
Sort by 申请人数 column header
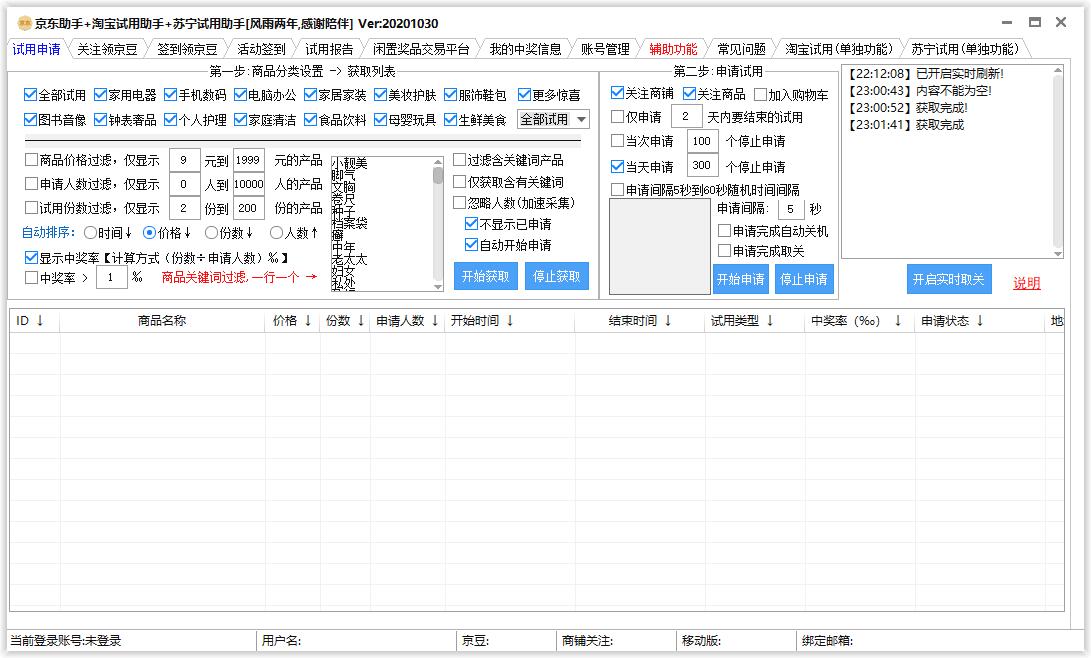pyautogui.click(x=408, y=321)
